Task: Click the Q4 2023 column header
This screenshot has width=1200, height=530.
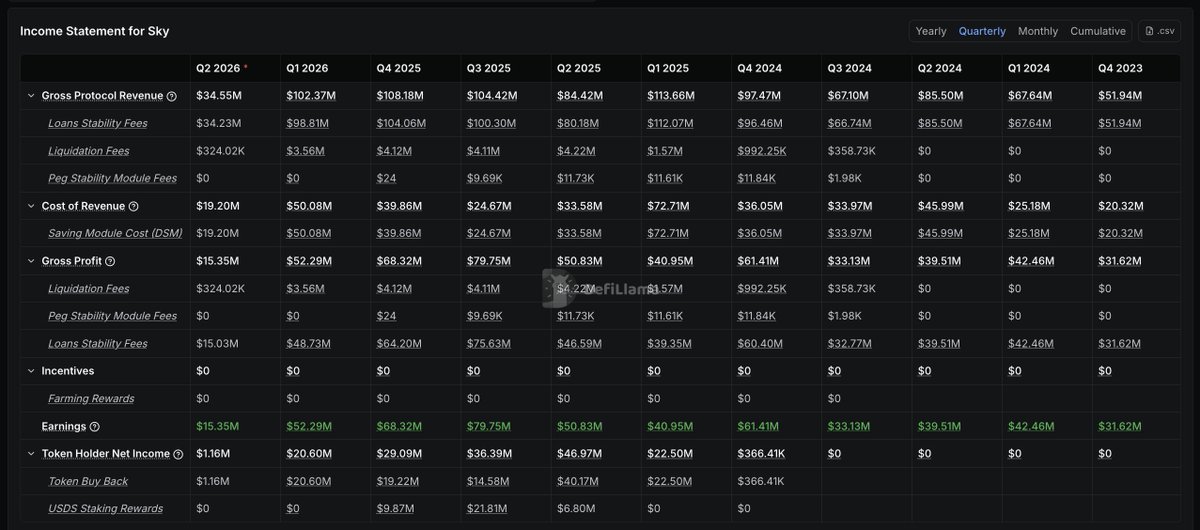Action: pos(1120,68)
